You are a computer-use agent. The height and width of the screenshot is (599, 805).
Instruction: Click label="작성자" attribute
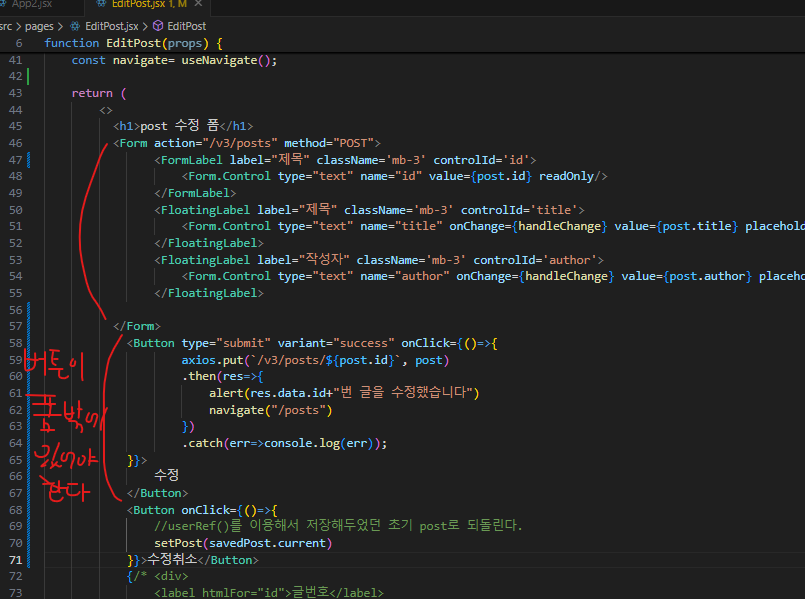(303, 260)
